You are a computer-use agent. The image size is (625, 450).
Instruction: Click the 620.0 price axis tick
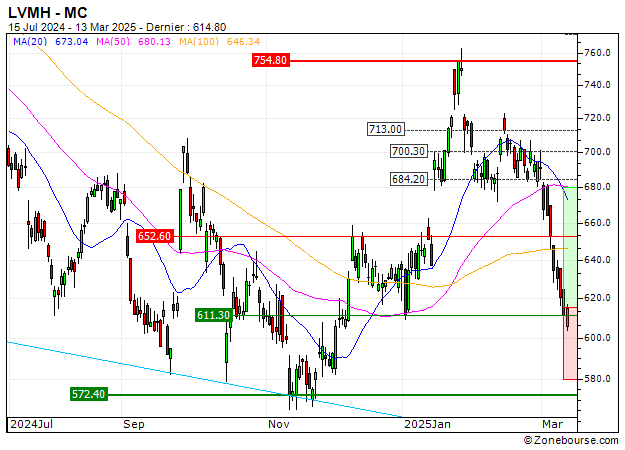pos(597,298)
